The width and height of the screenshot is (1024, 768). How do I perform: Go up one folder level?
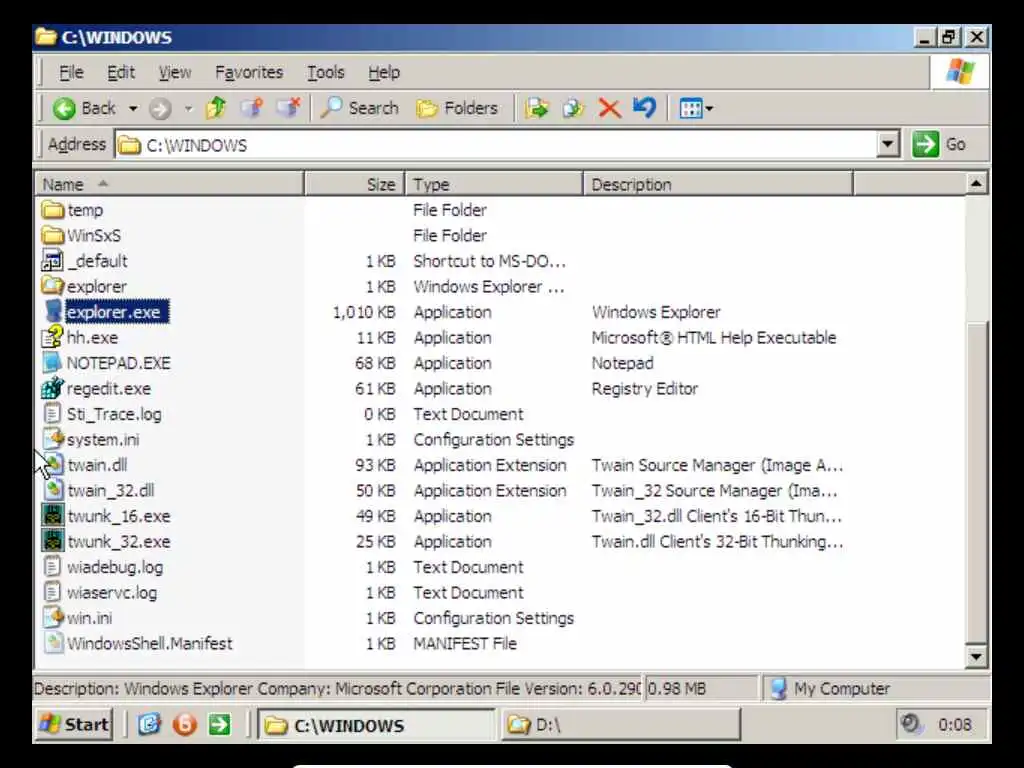(216, 108)
